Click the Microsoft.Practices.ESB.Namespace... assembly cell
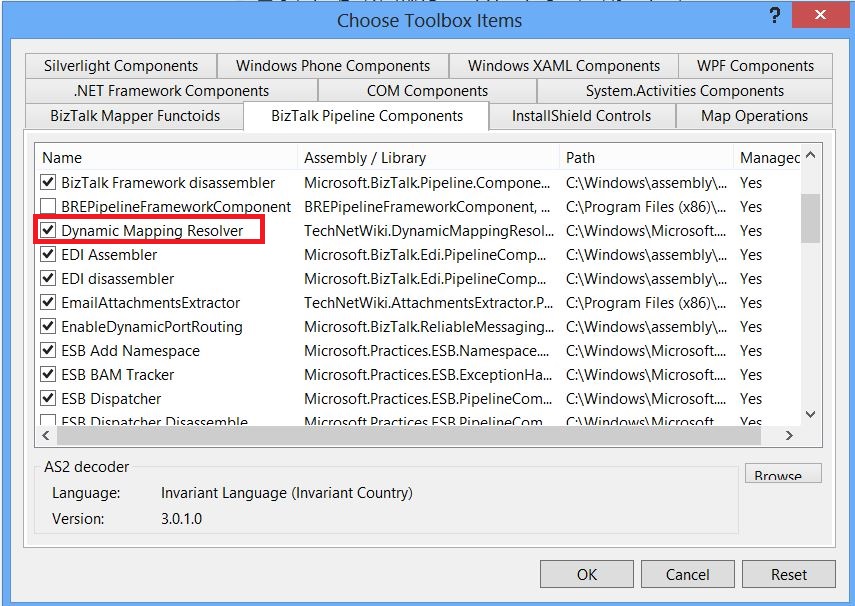The image size is (855, 606). 426,351
